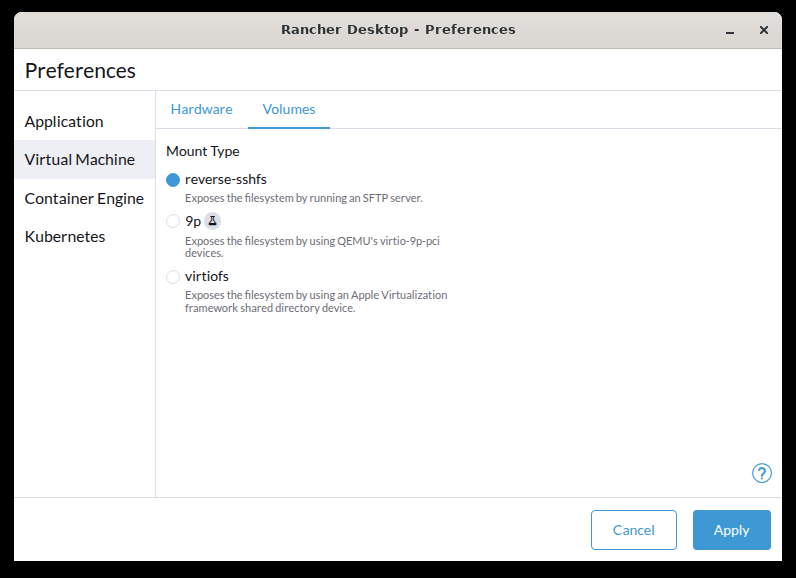Enable the virtiofs mount type option
This screenshot has height=578, width=796.
coord(173,277)
